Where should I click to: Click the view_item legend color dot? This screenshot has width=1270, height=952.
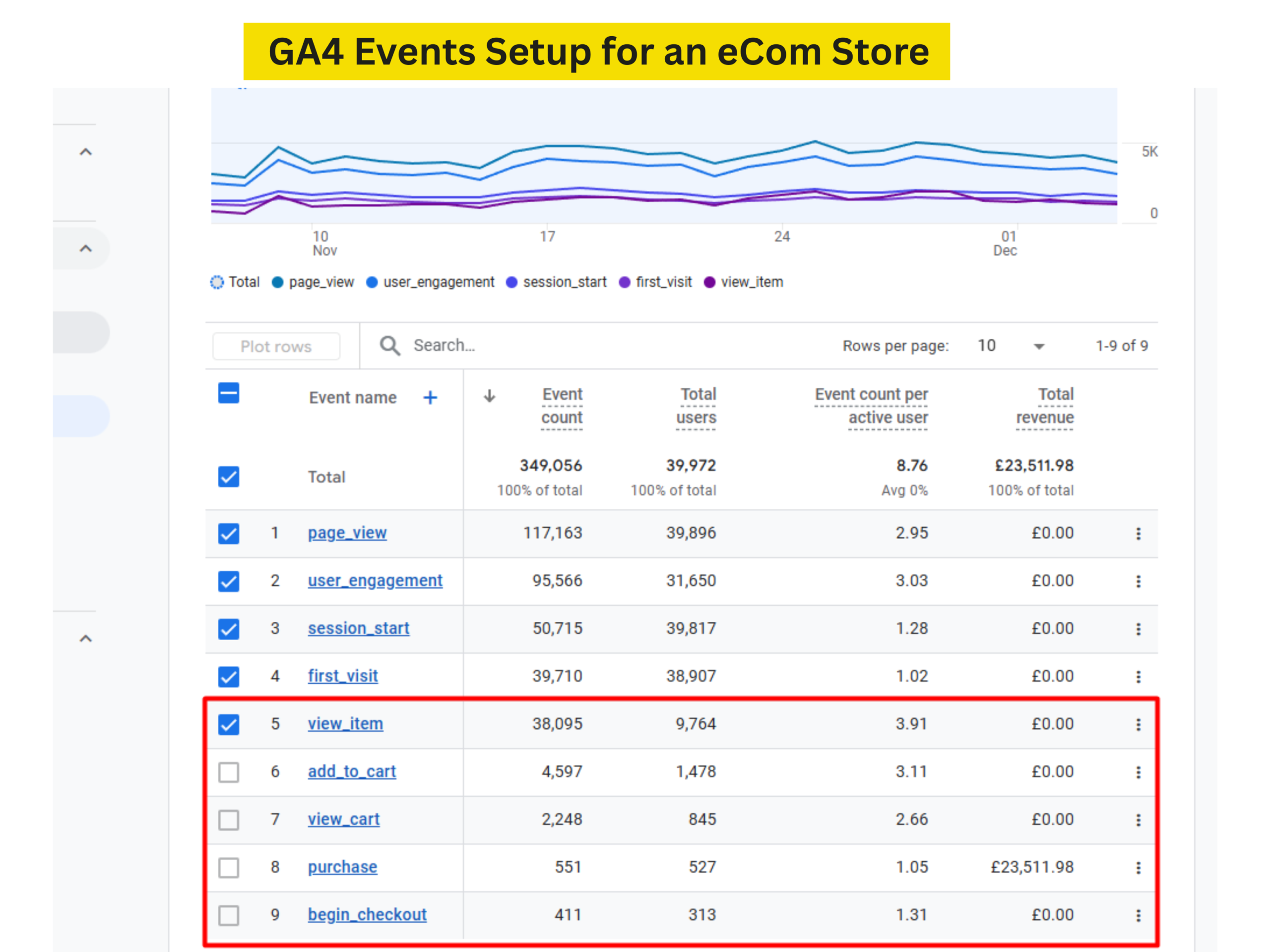(x=709, y=282)
